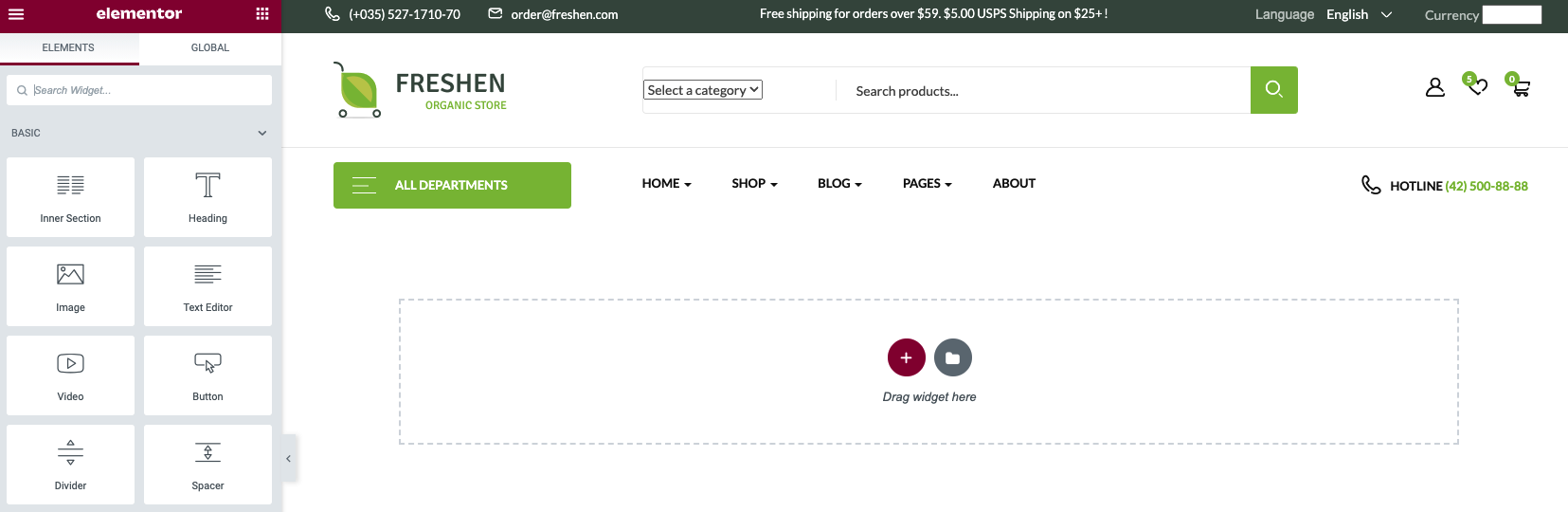Select the Video widget
The width and height of the screenshot is (1568, 512).
(x=70, y=375)
